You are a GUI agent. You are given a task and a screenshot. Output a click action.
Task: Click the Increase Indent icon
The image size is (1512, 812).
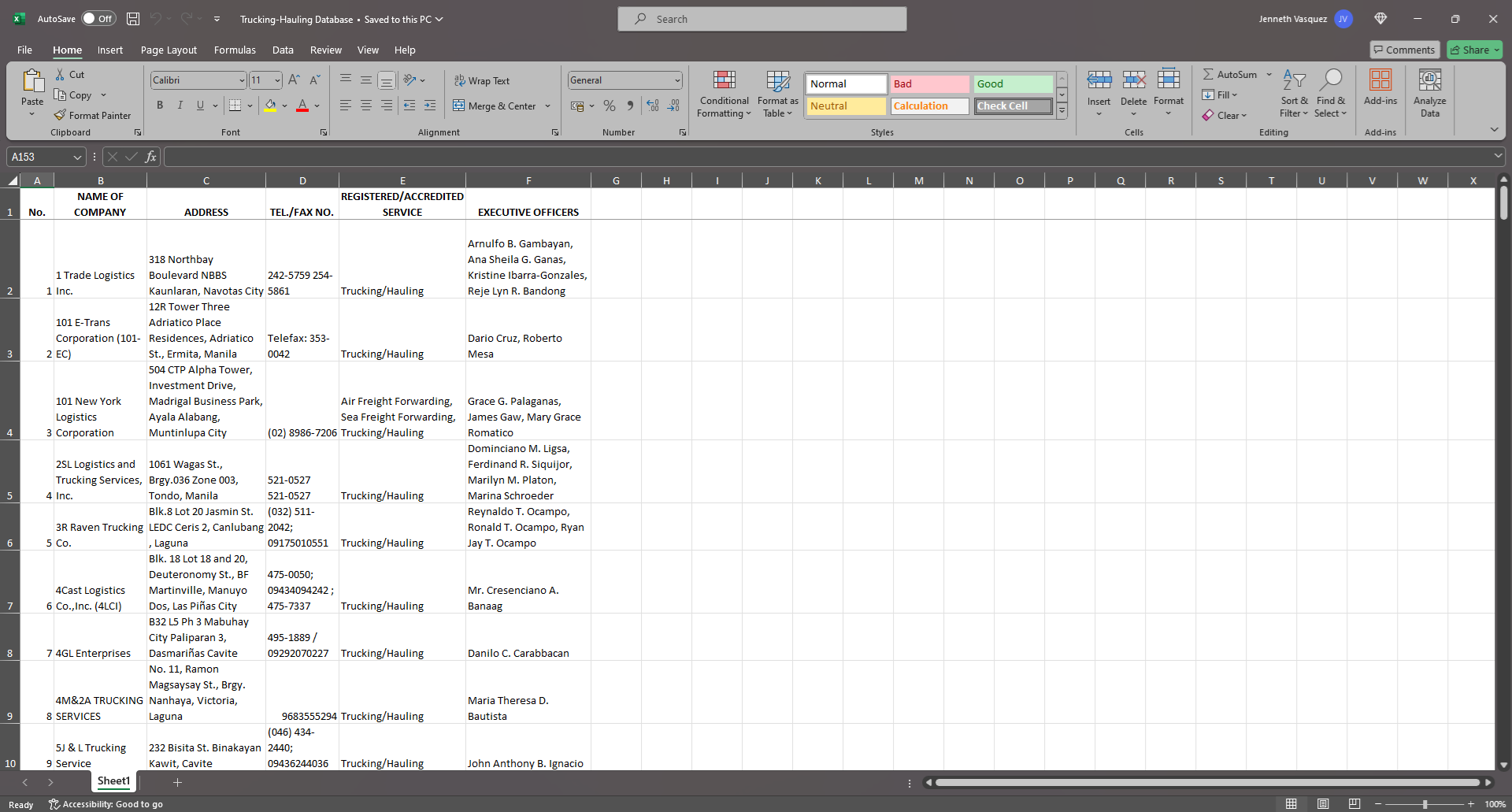pyautogui.click(x=430, y=106)
